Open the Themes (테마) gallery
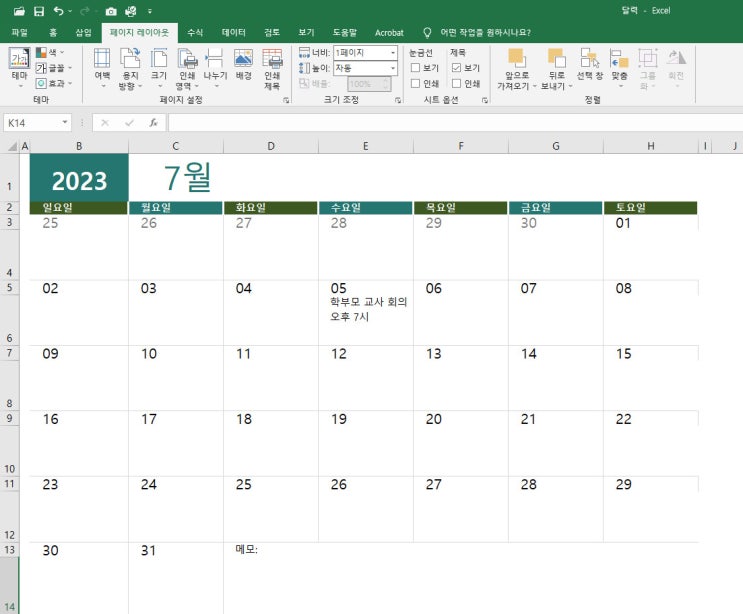The width and height of the screenshot is (743, 614). tap(19, 68)
